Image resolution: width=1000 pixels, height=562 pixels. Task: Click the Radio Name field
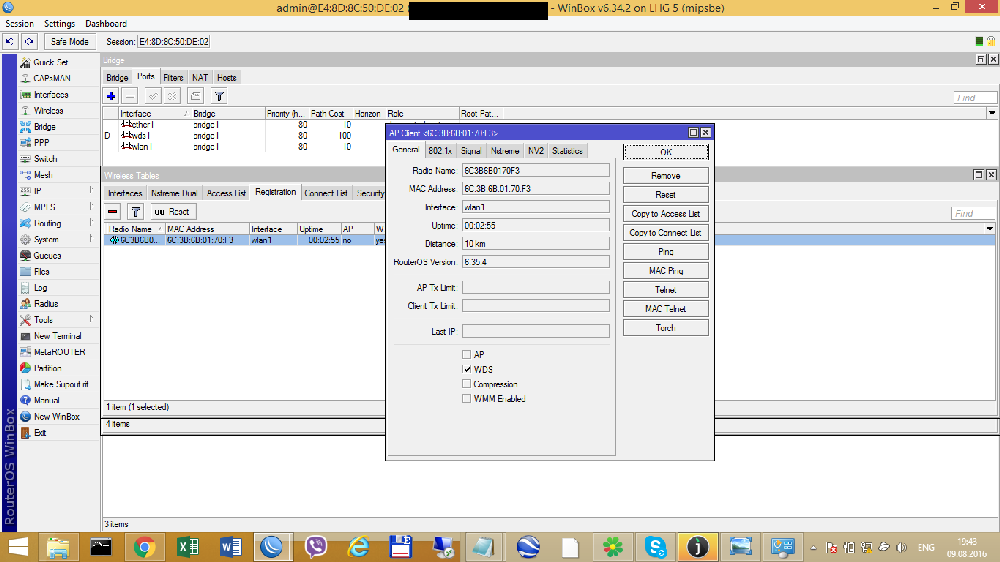(536, 171)
